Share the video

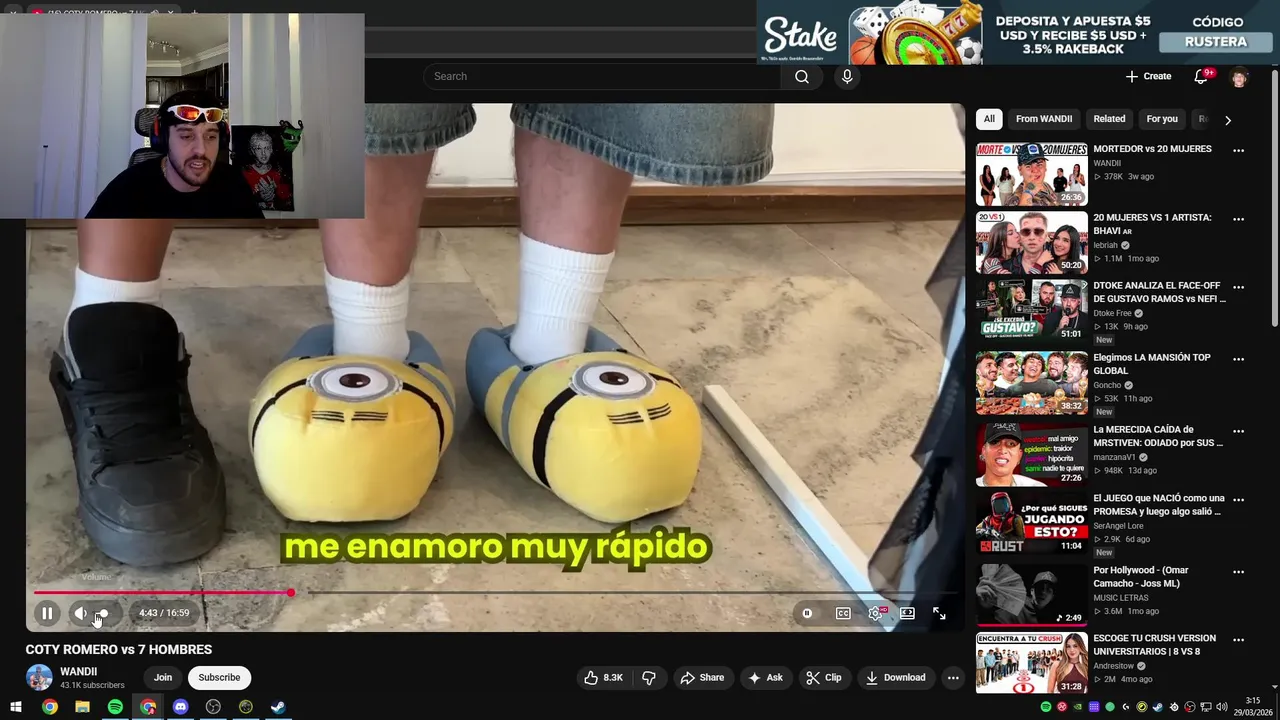pyautogui.click(x=702, y=677)
